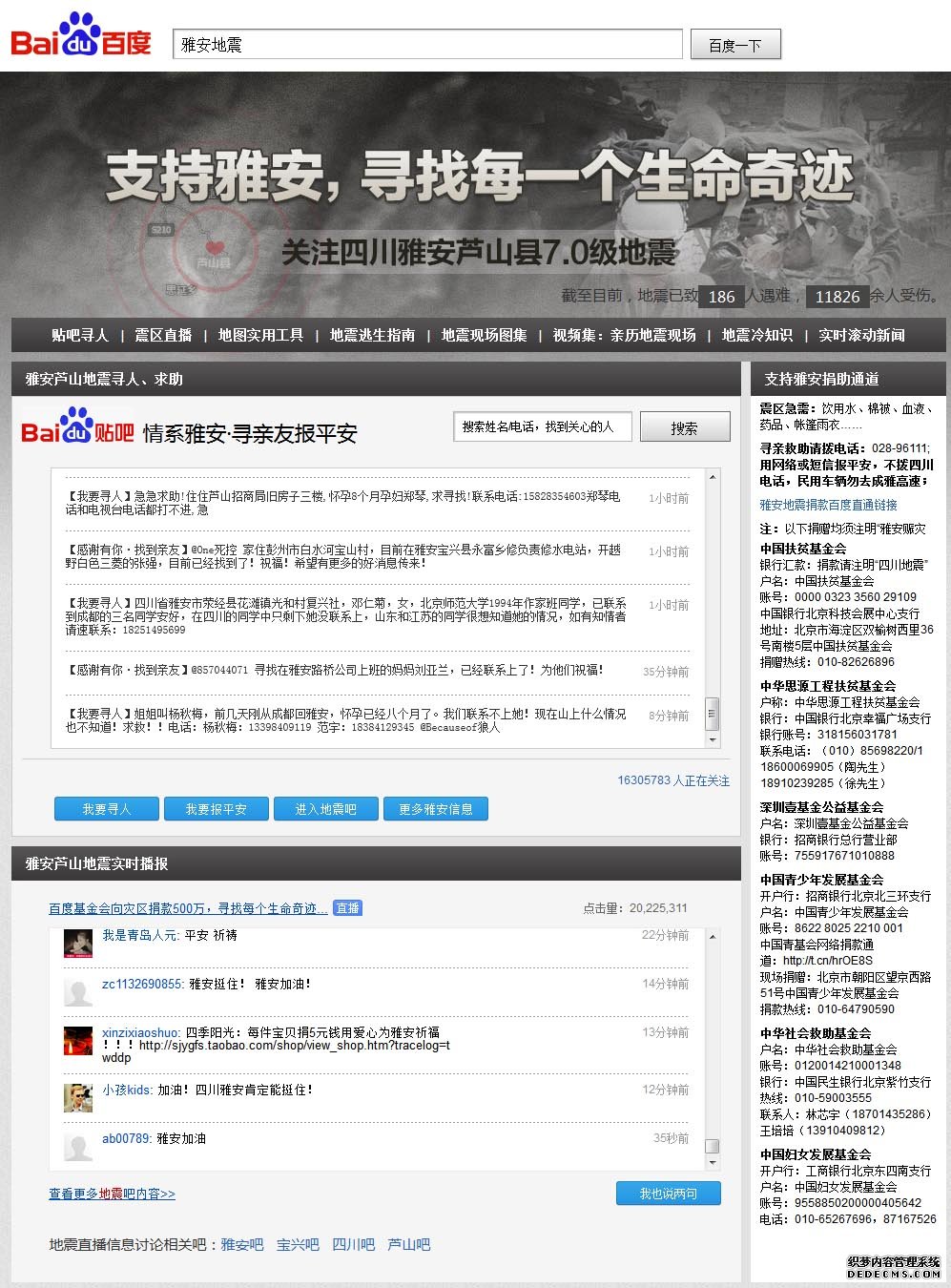Click the 搜索 button in Tieba panel
Viewport: 951px width, 1288px height.
(x=684, y=427)
